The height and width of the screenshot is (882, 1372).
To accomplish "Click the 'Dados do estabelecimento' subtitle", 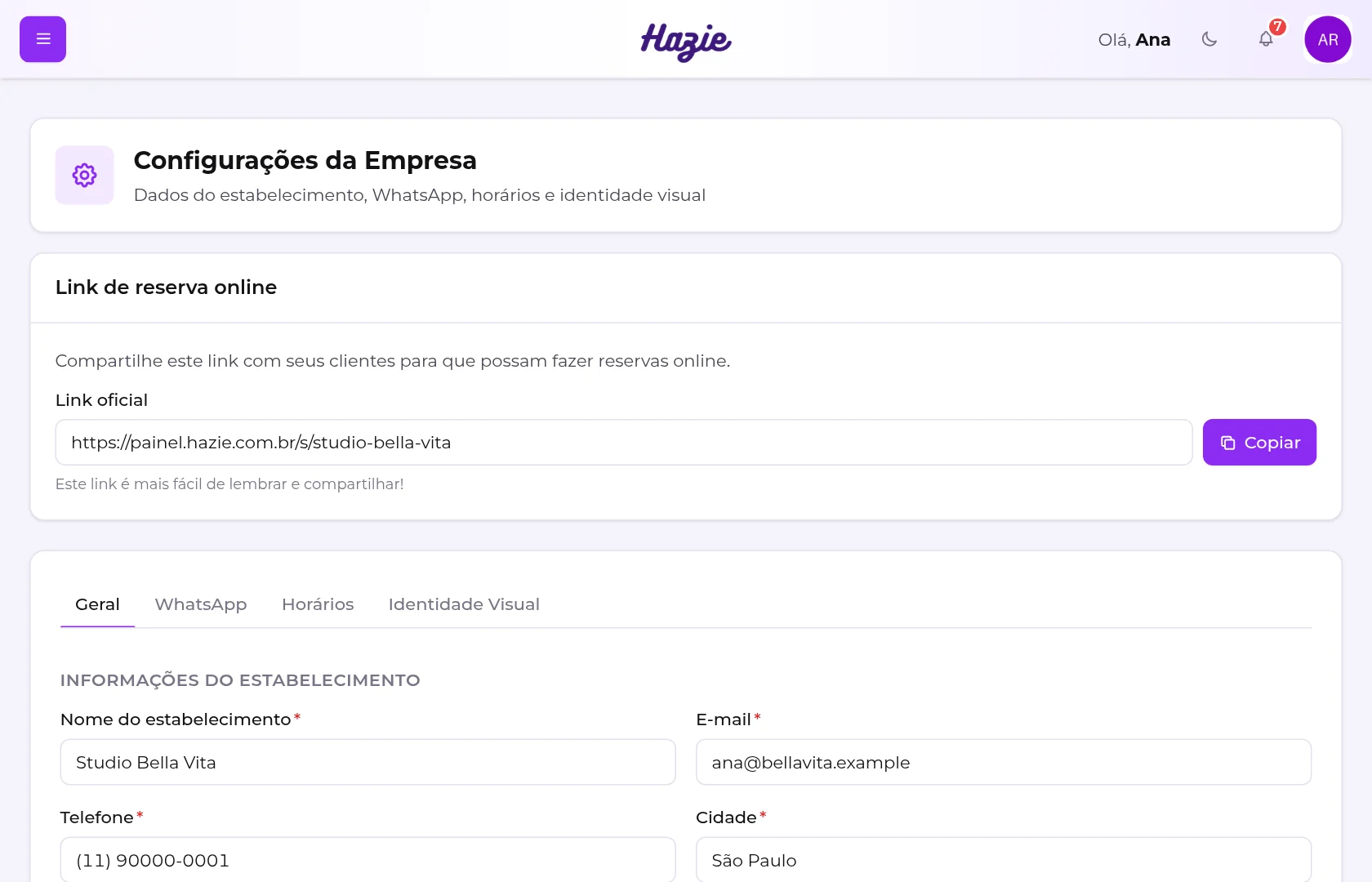I will (x=420, y=195).
